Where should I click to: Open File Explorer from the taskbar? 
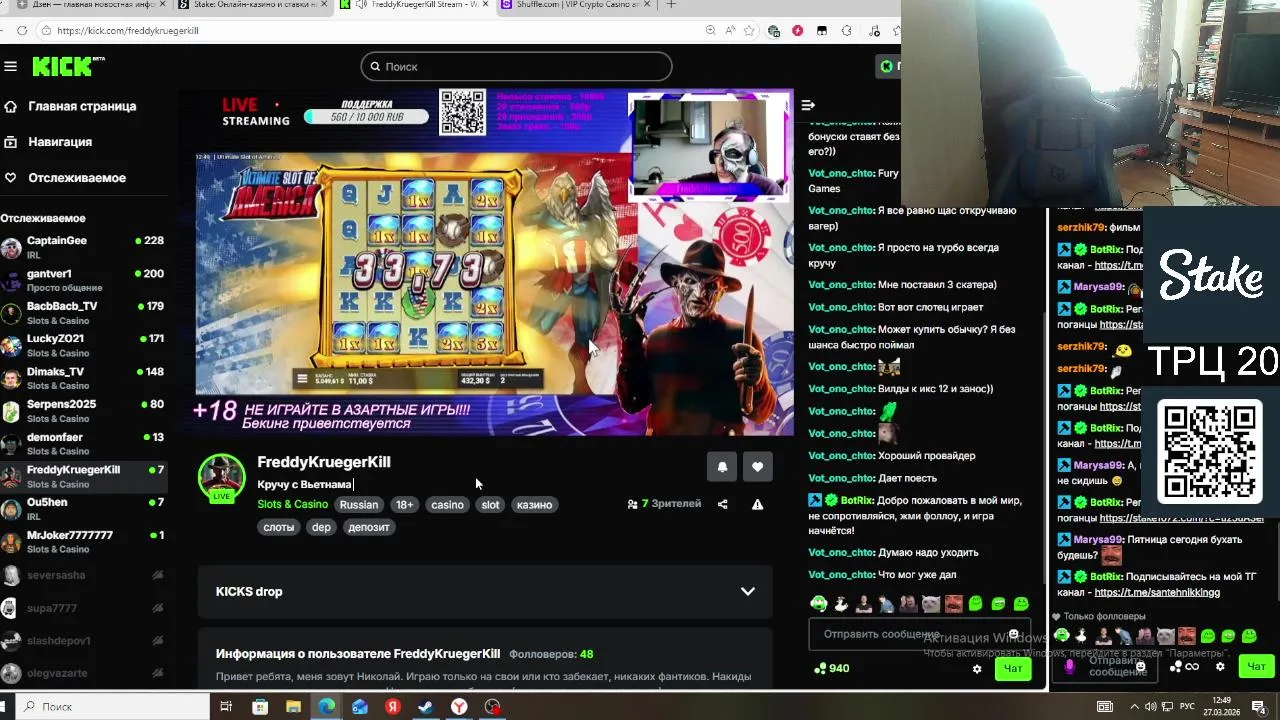(x=293, y=707)
